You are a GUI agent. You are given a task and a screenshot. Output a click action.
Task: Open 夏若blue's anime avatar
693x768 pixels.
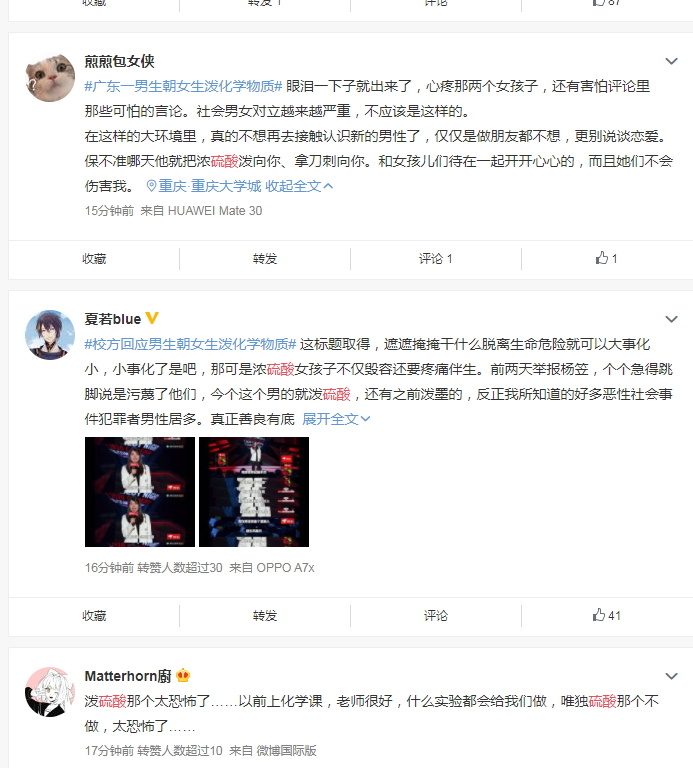[50, 335]
